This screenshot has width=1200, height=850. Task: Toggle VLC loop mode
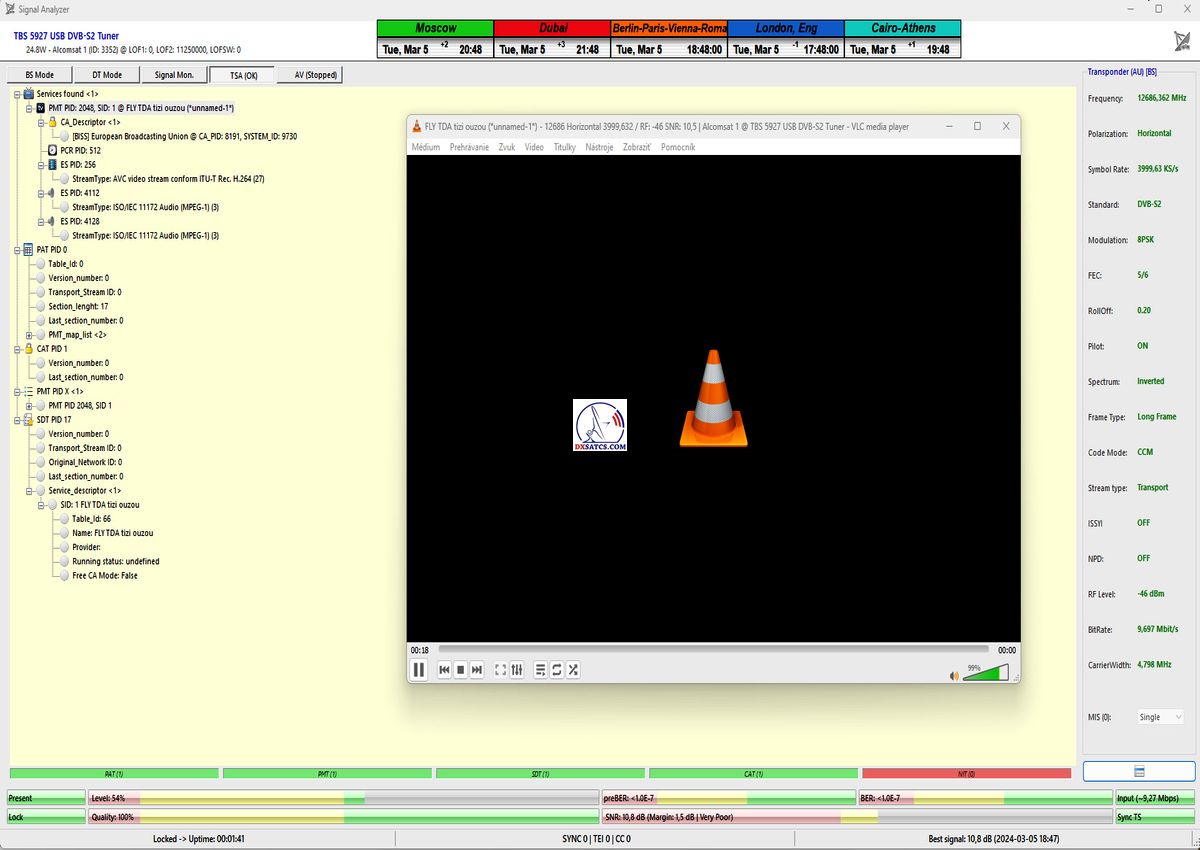click(557, 670)
